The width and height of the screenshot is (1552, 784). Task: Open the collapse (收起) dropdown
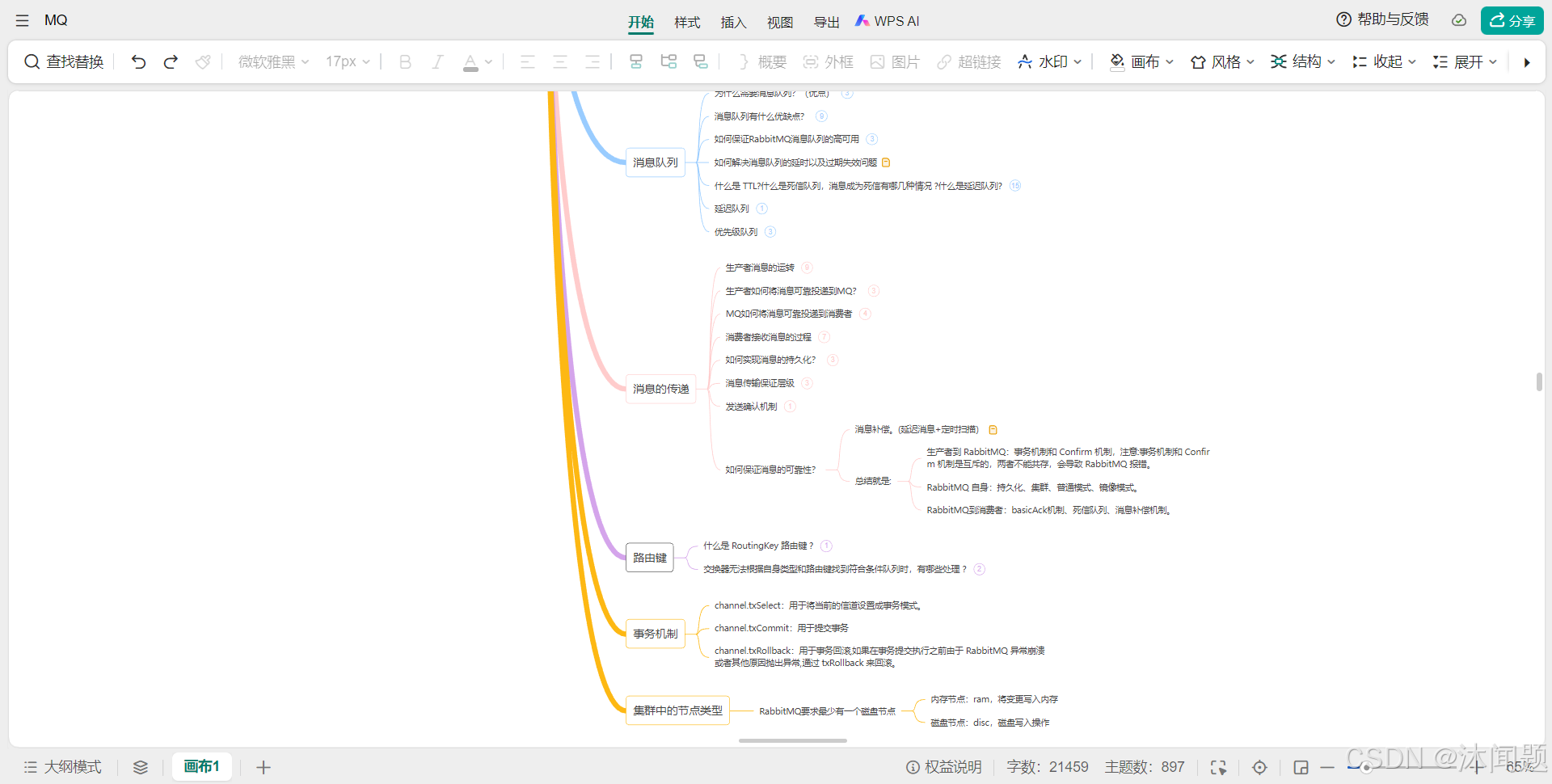(x=1384, y=61)
